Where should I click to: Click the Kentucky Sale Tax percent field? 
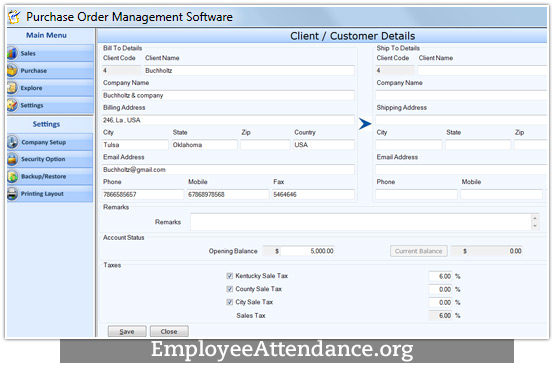click(440, 276)
